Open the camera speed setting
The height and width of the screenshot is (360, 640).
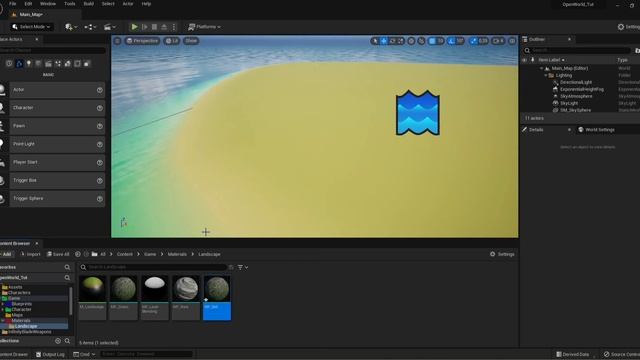(x=498, y=41)
